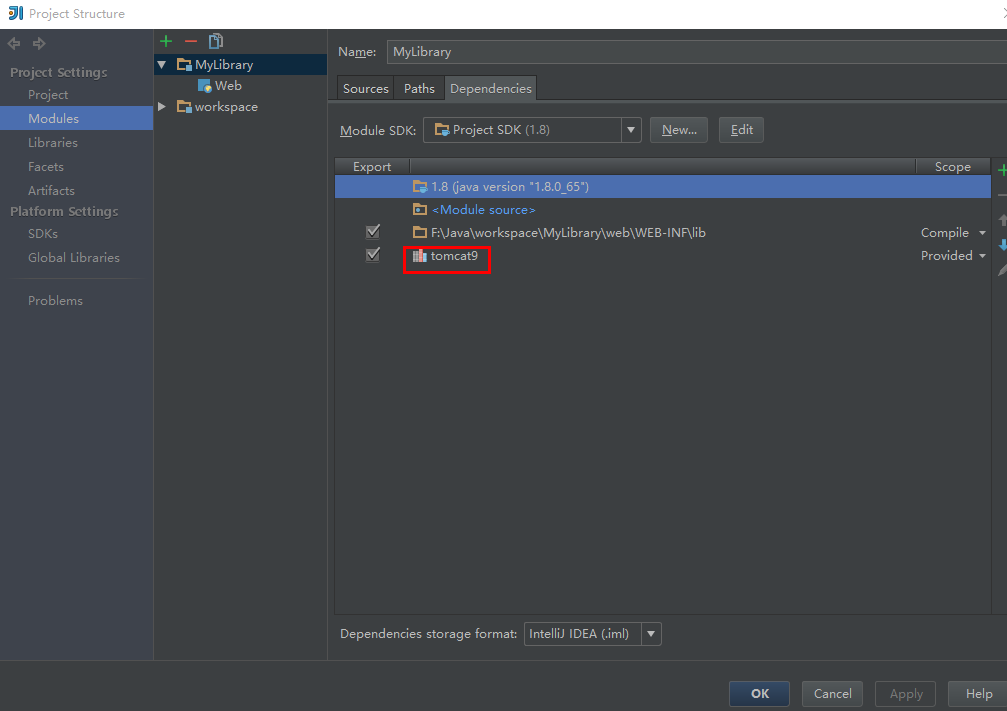Open Global Libraries settings

click(x=74, y=258)
